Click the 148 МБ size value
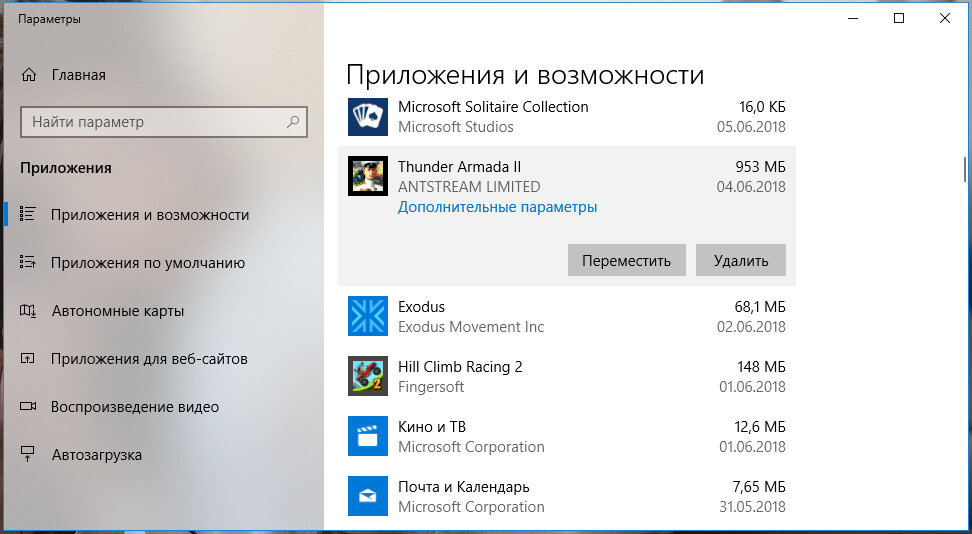The width and height of the screenshot is (972, 534). pos(761,367)
